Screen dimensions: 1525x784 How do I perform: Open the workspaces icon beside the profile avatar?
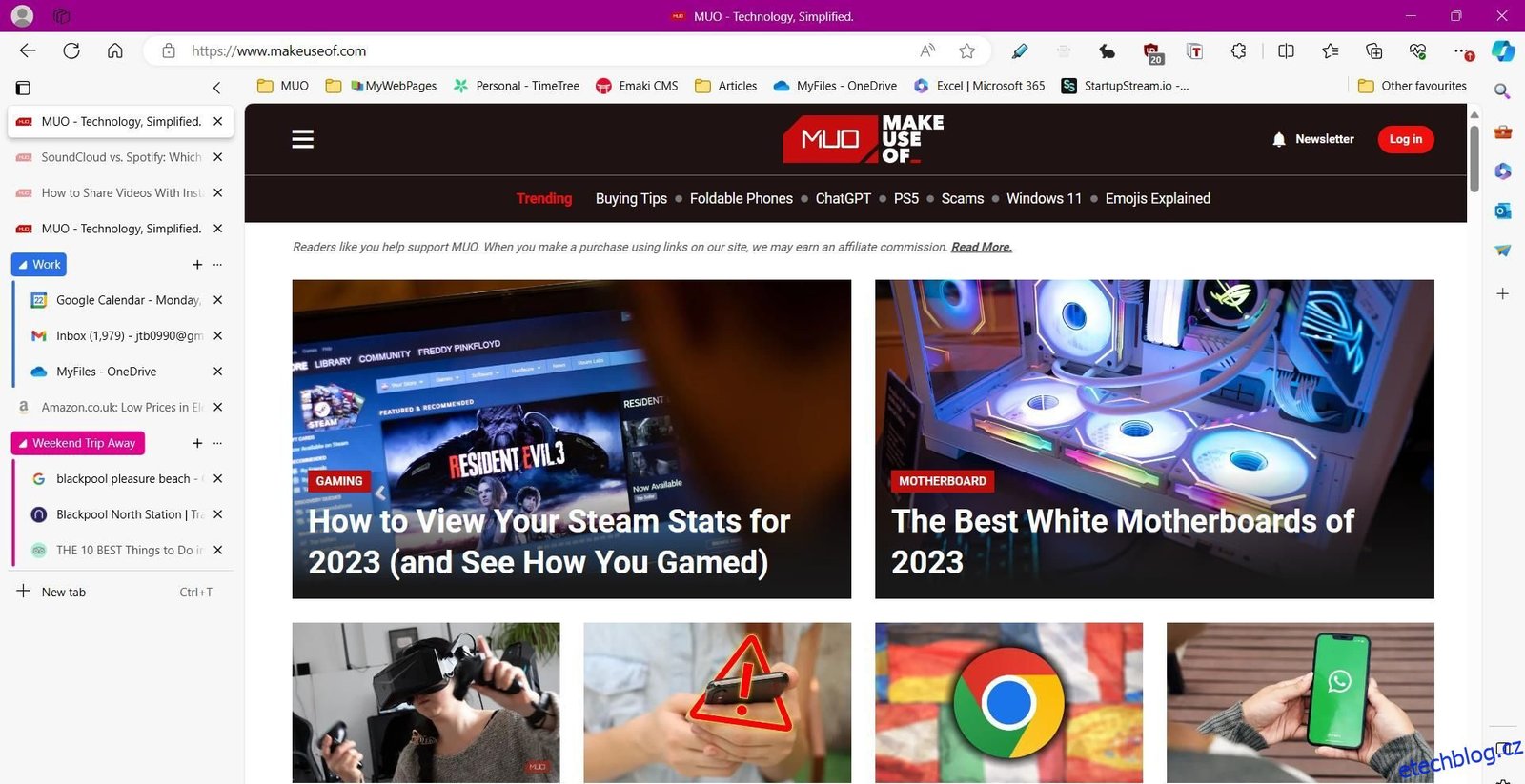tap(63, 16)
